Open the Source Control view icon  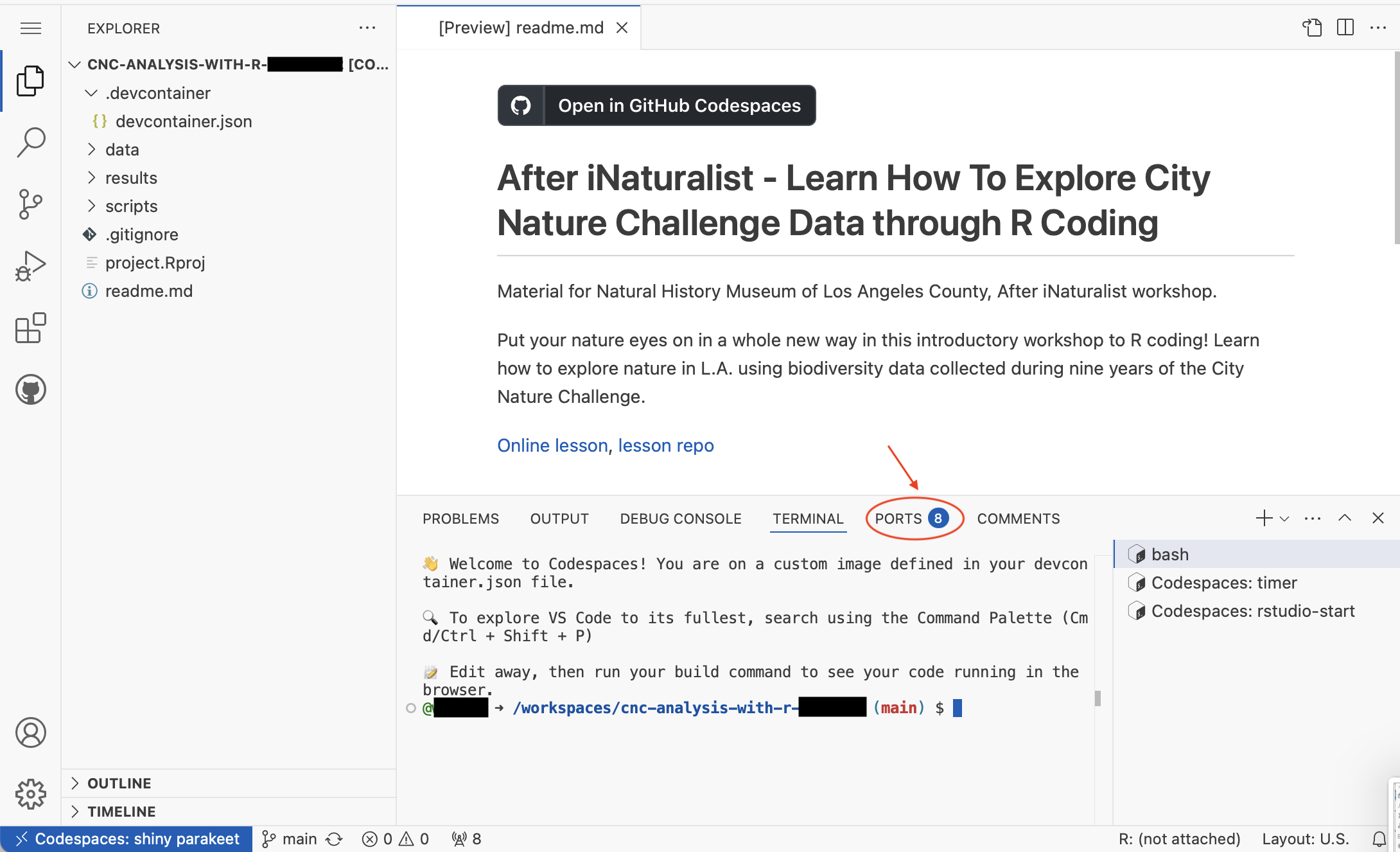click(x=30, y=204)
